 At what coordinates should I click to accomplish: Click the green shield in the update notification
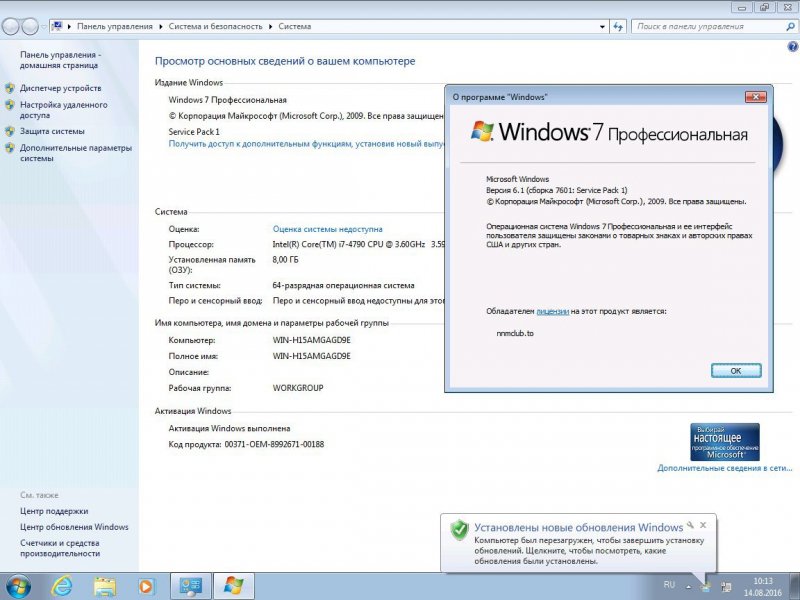(x=459, y=530)
